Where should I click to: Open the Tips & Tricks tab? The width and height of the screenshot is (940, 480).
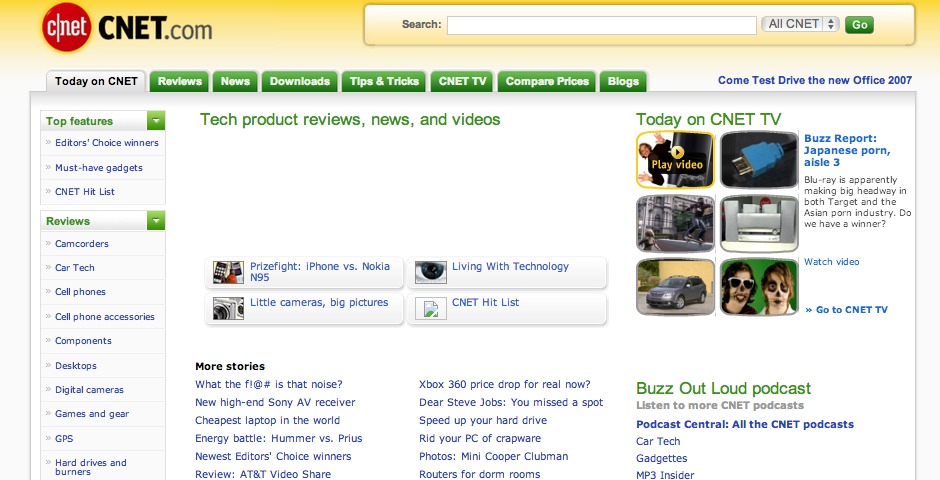384,81
